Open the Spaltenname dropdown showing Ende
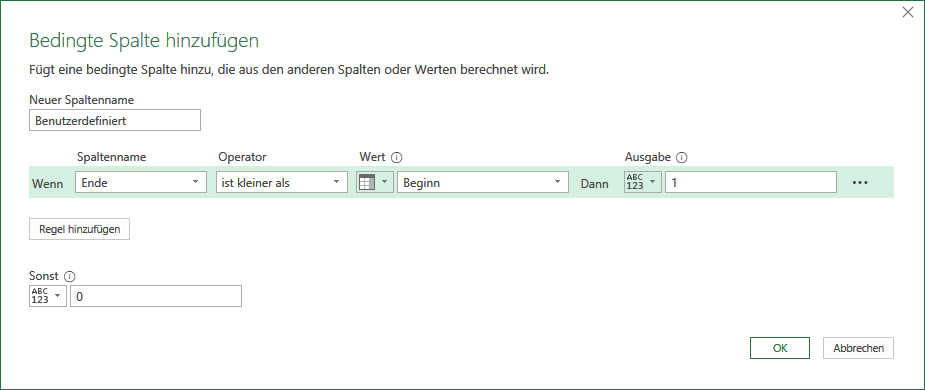 click(141, 182)
